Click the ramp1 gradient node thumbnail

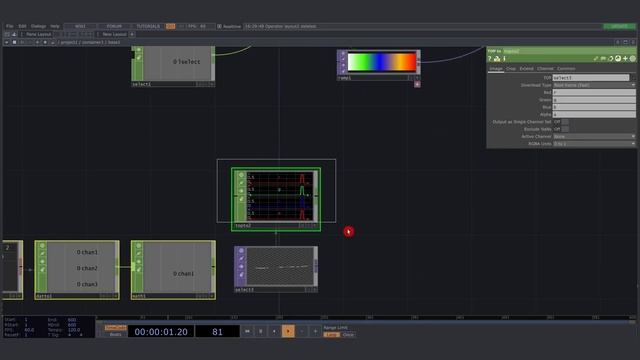(381, 62)
